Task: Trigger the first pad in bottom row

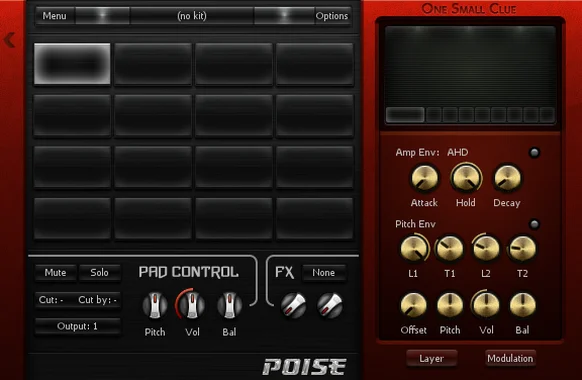Action: click(x=72, y=218)
